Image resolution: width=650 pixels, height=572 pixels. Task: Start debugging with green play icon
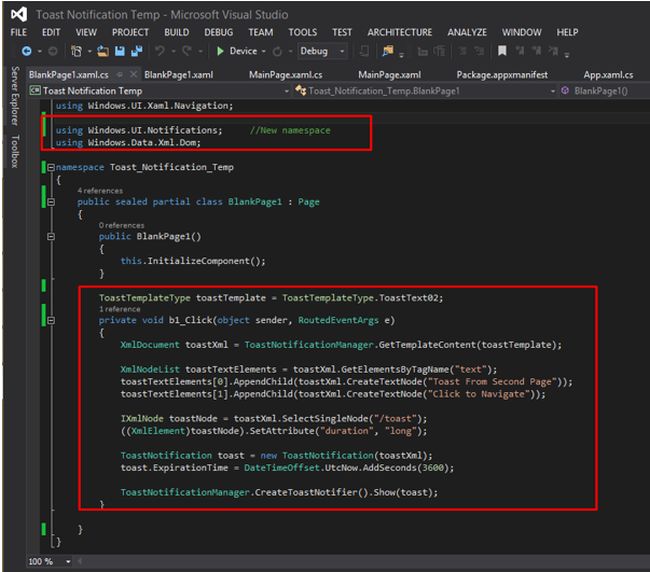point(220,51)
